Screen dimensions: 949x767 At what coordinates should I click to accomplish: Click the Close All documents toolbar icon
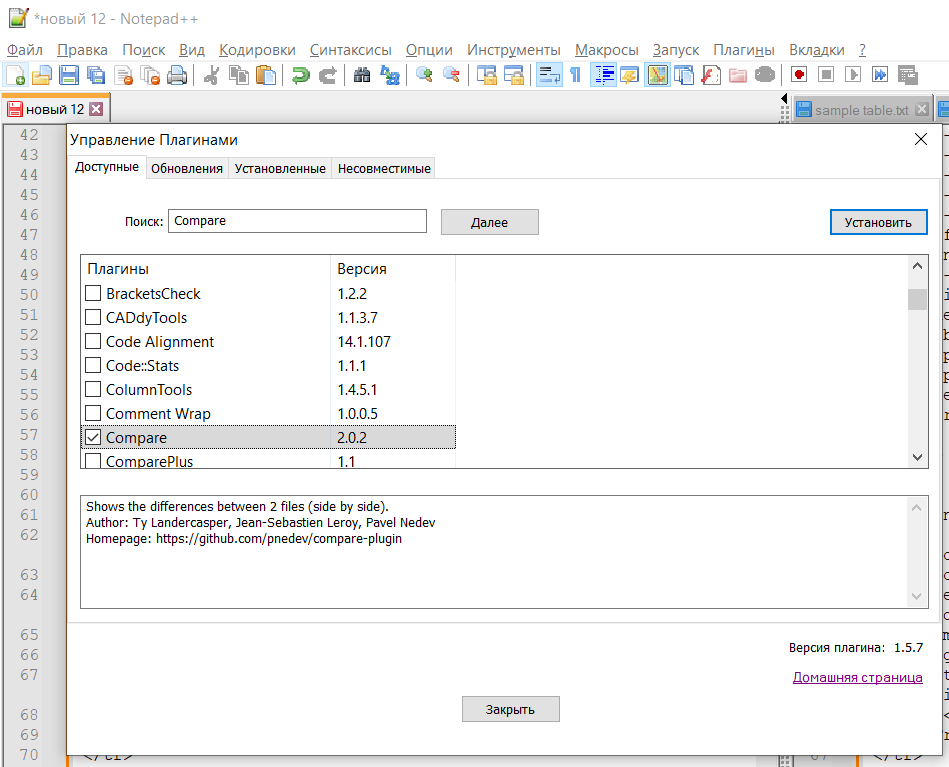click(149, 75)
